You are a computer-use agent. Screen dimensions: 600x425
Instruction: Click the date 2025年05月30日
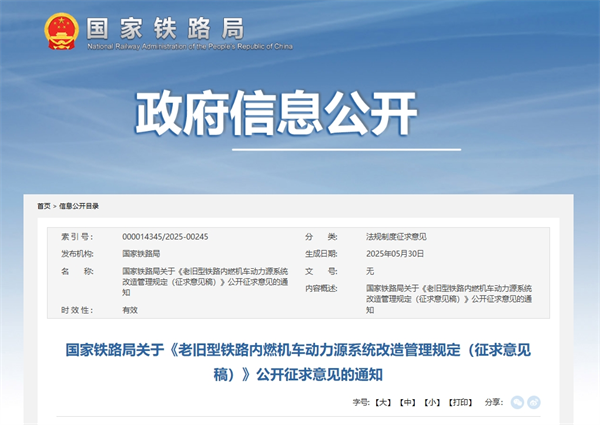coord(395,254)
